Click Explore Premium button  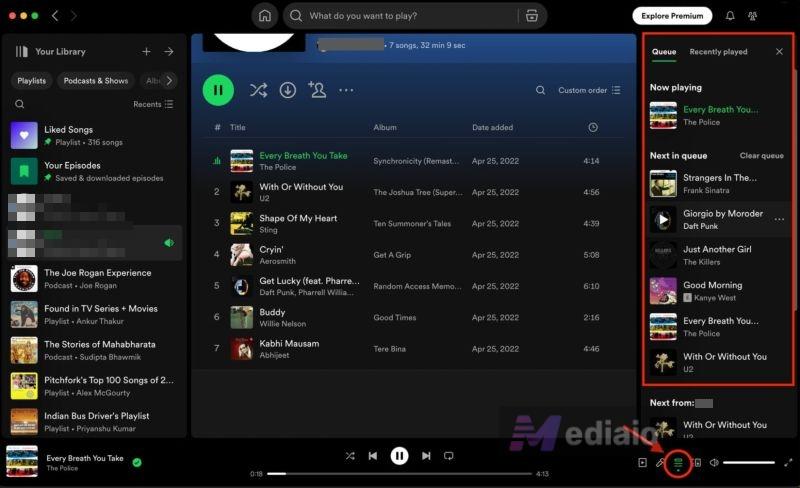click(672, 16)
